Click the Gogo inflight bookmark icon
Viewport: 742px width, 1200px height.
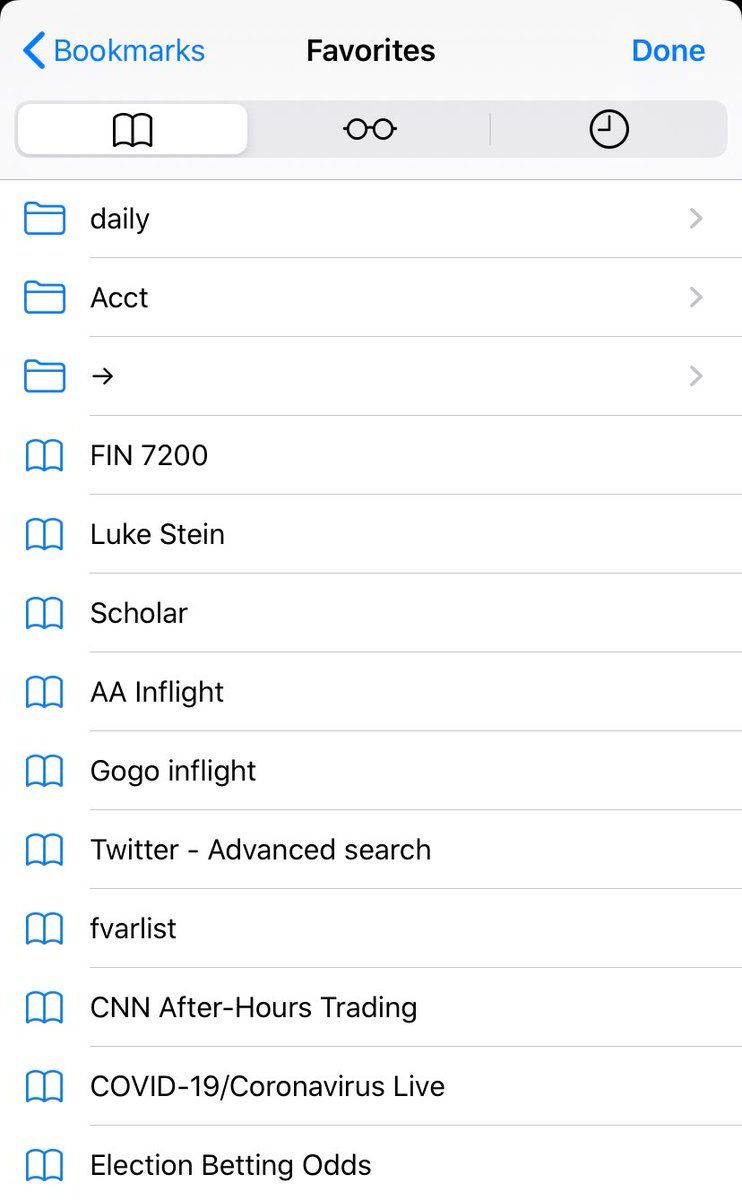click(44, 771)
